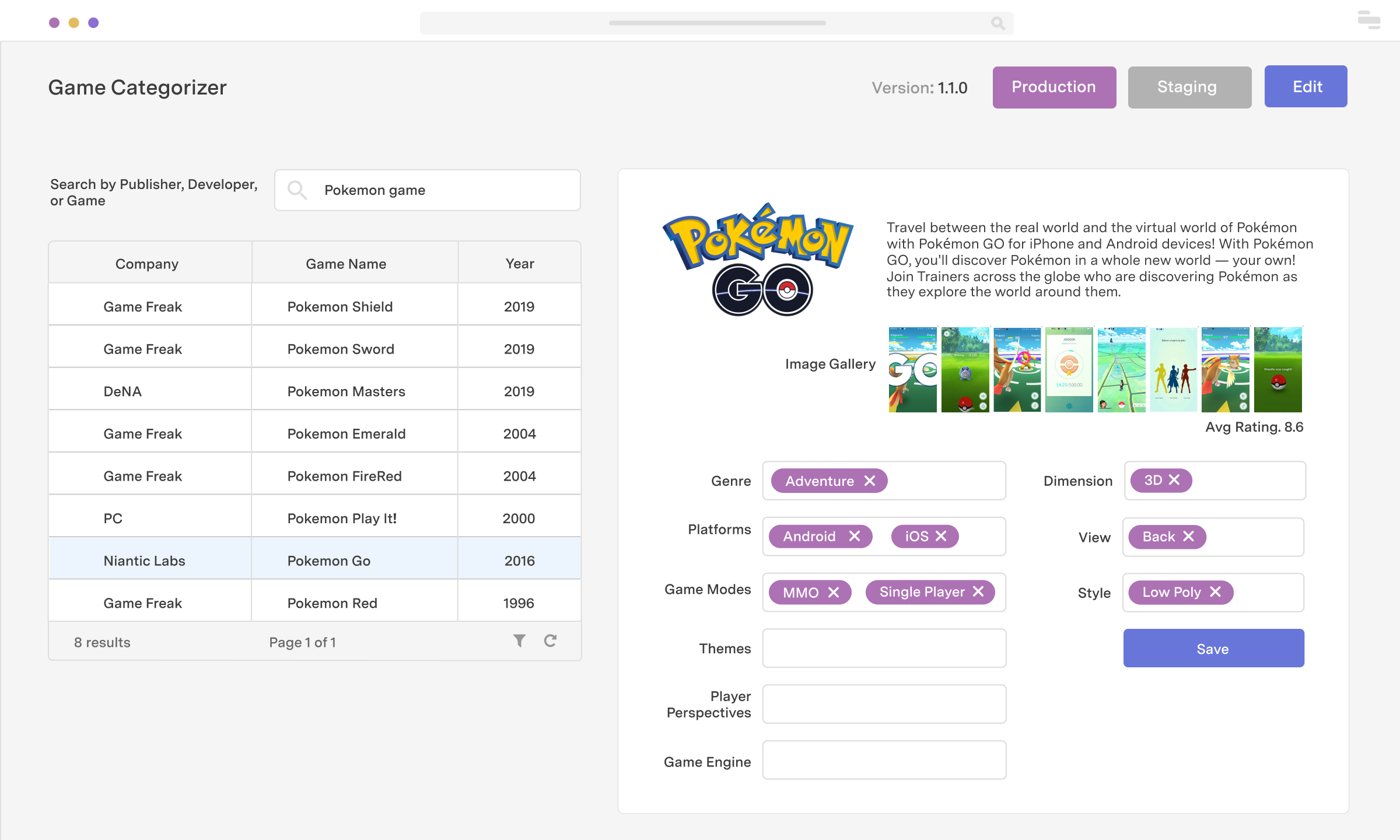This screenshot has height=840, width=1400.
Task: Select Edit mode tab
Action: tap(1306, 87)
